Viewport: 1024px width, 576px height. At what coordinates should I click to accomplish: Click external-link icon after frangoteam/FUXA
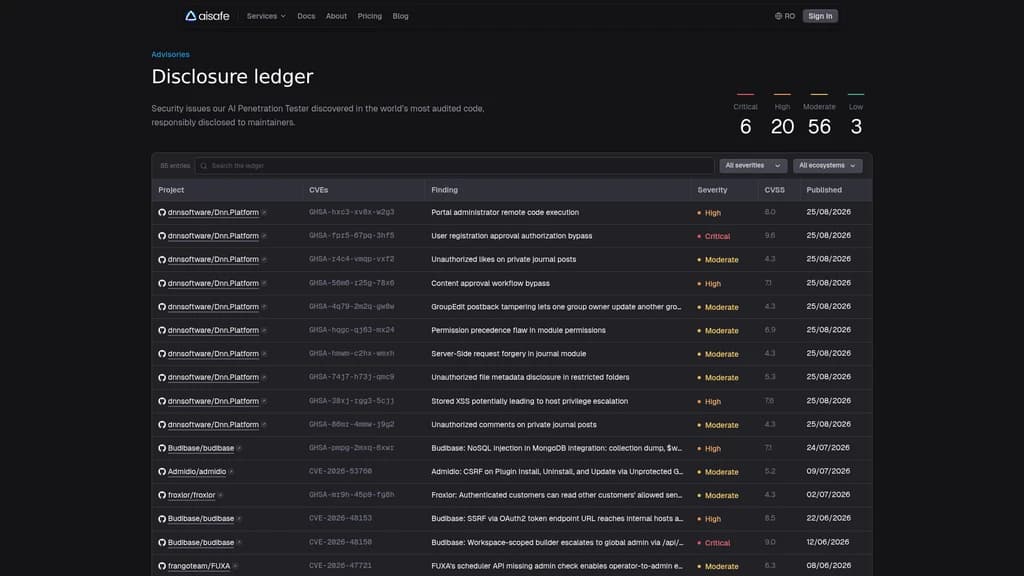point(235,566)
